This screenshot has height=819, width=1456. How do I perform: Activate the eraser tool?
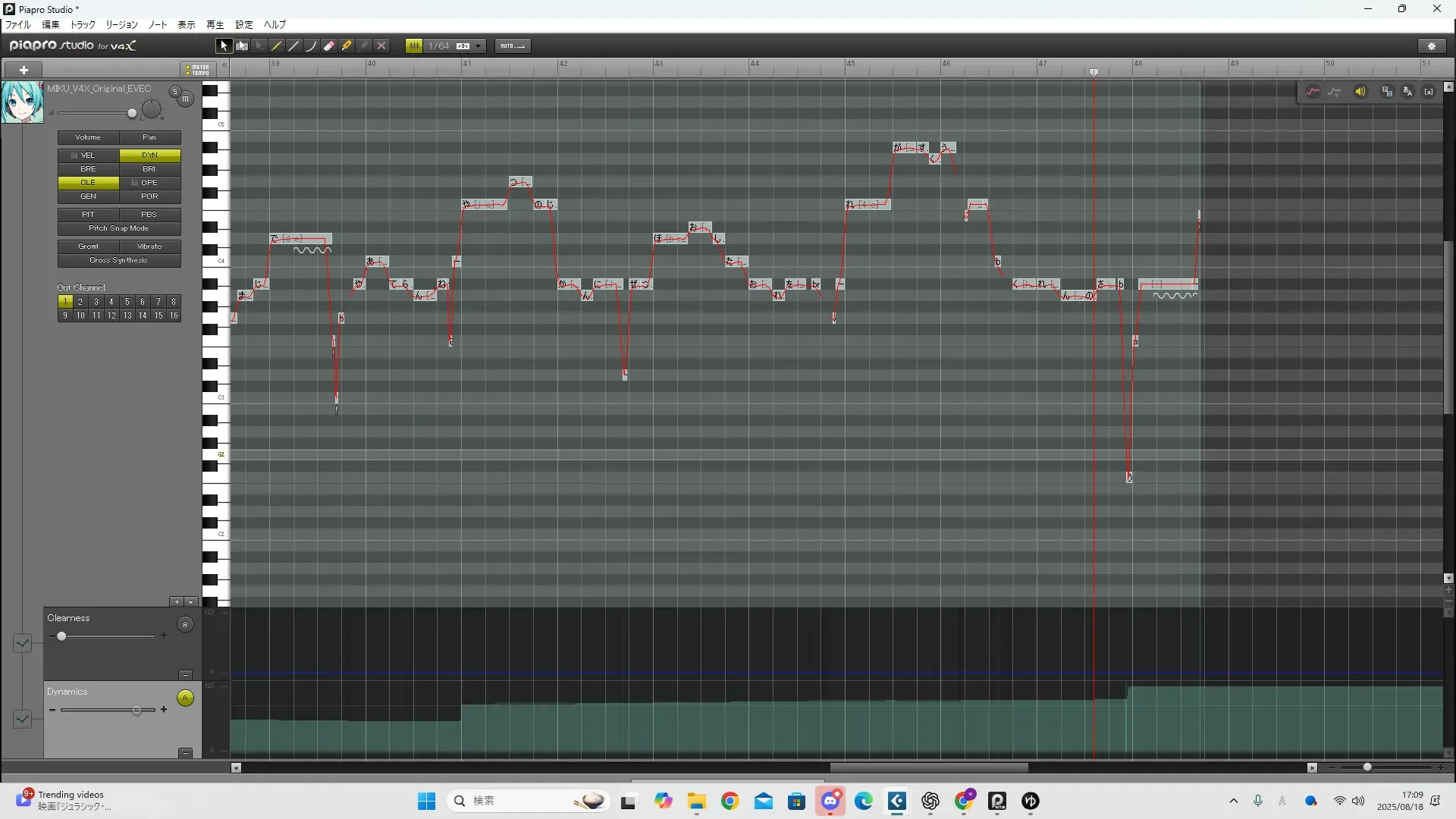(329, 46)
